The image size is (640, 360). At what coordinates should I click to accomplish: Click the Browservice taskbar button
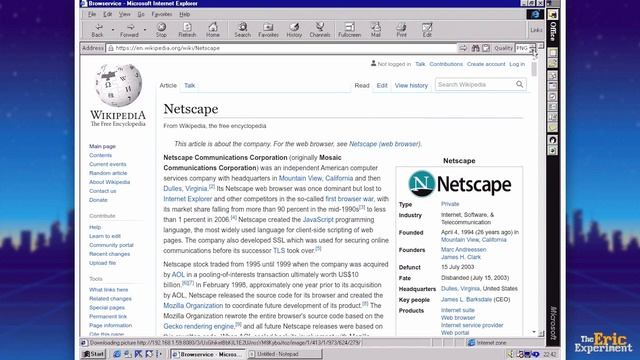[x=208, y=354]
